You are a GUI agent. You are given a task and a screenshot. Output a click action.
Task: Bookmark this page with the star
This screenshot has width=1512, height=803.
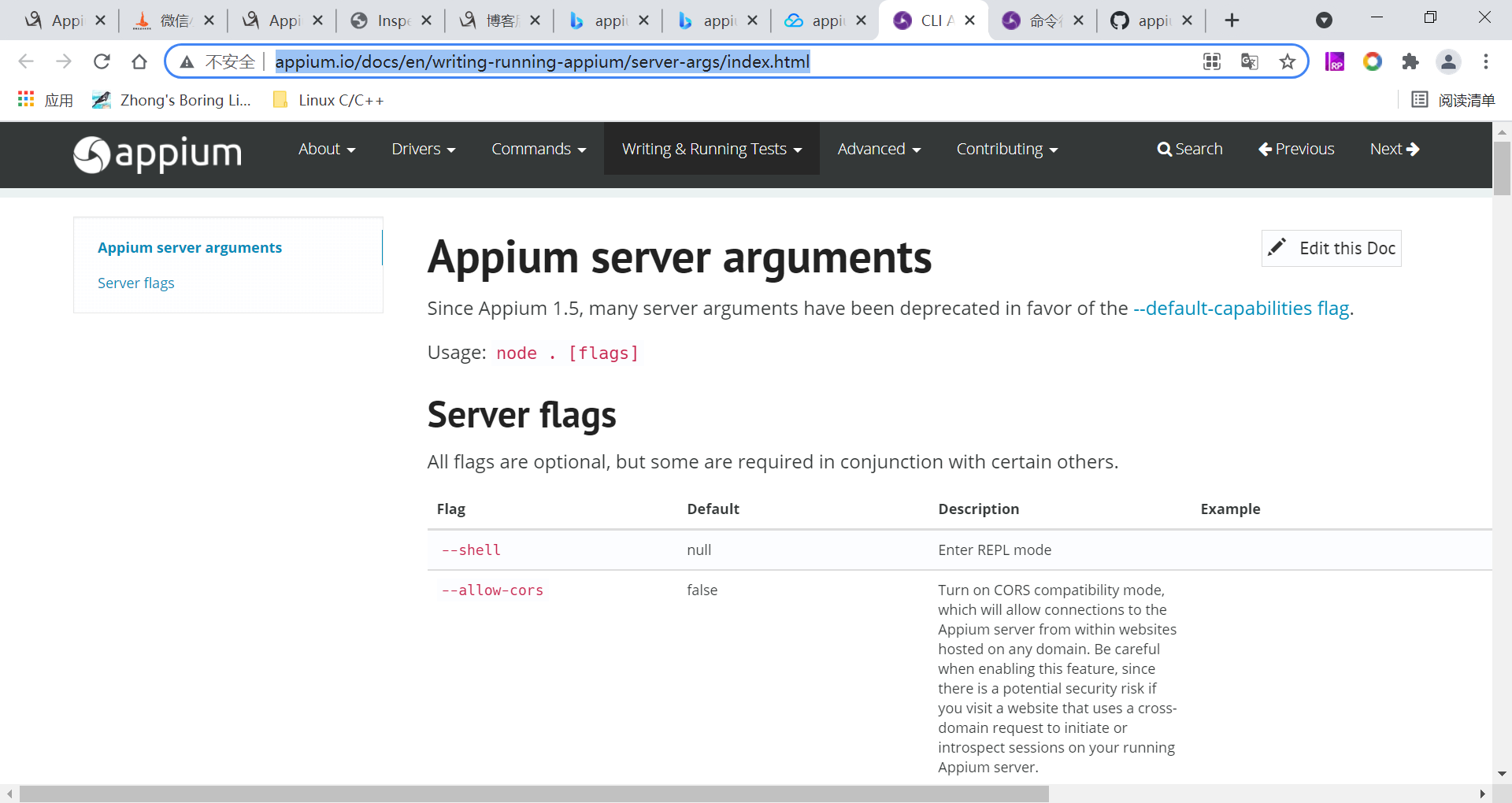click(1288, 61)
